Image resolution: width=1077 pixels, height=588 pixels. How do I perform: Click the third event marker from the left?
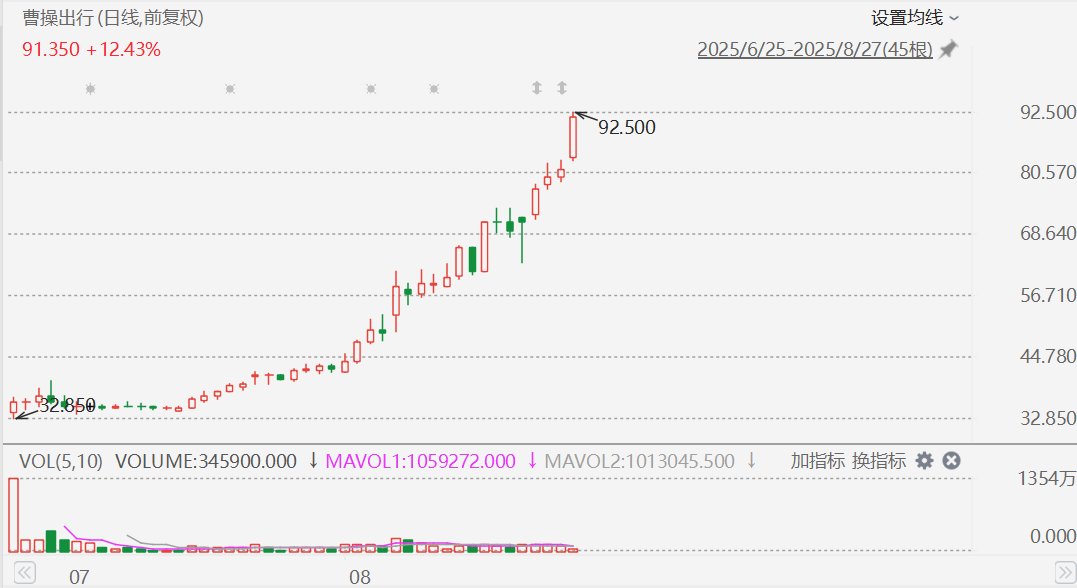click(371, 89)
